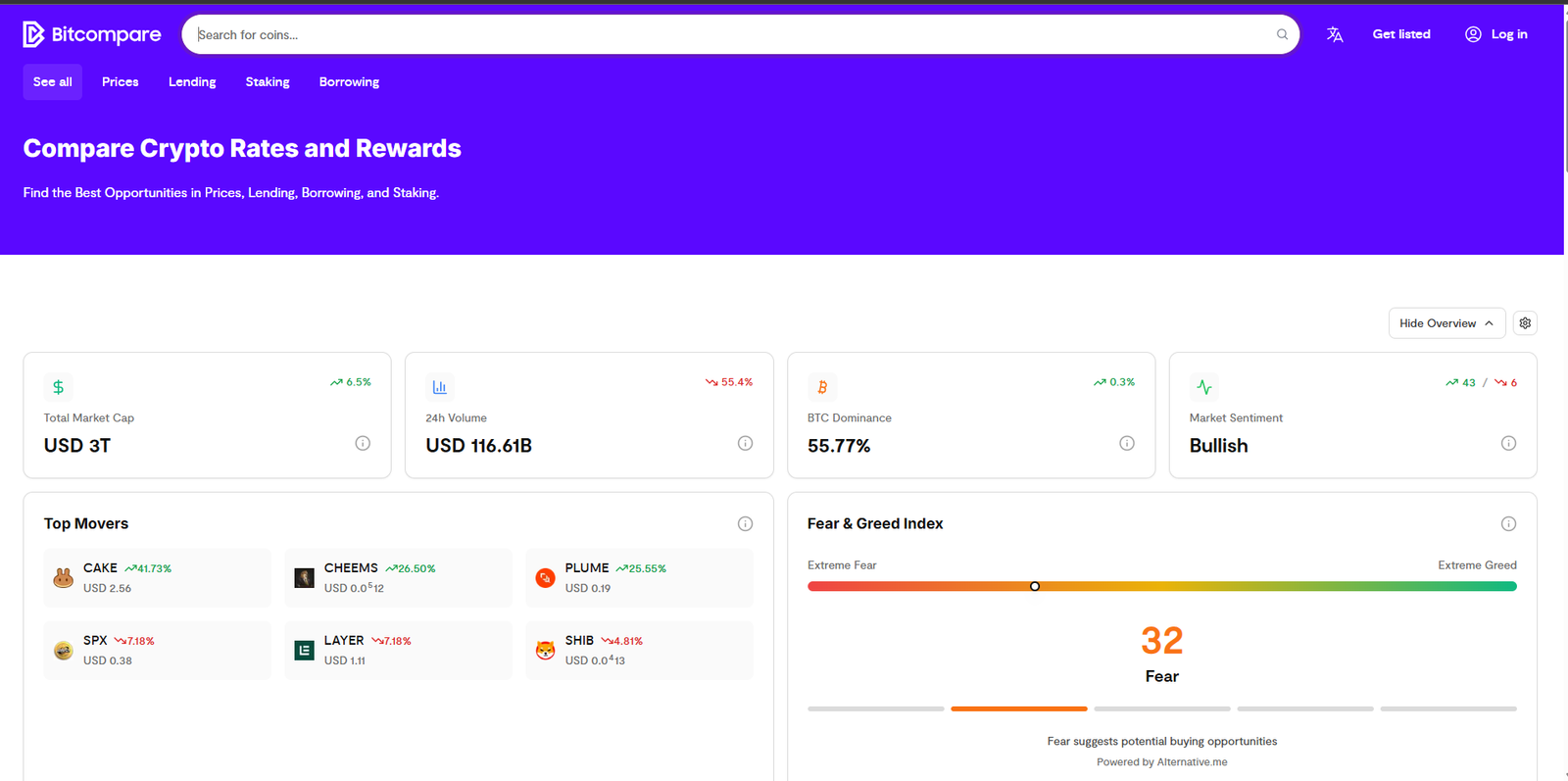The width and height of the screenshot is (1568, 781).
Task: Click the 55.4% volume change
Action: click(x=729, y=382)
